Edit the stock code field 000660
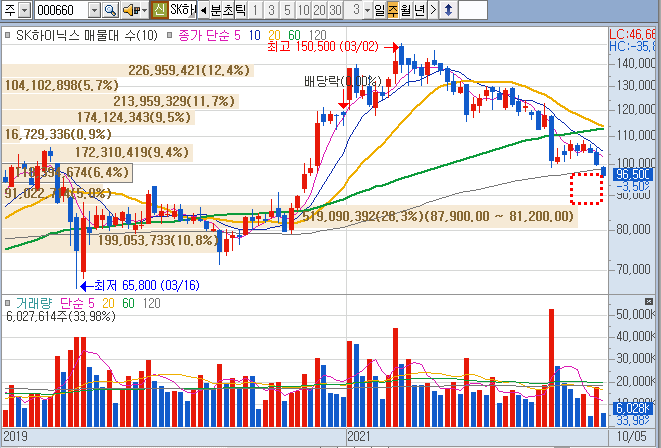The image size is (661, 448). [x=62, y=10]
